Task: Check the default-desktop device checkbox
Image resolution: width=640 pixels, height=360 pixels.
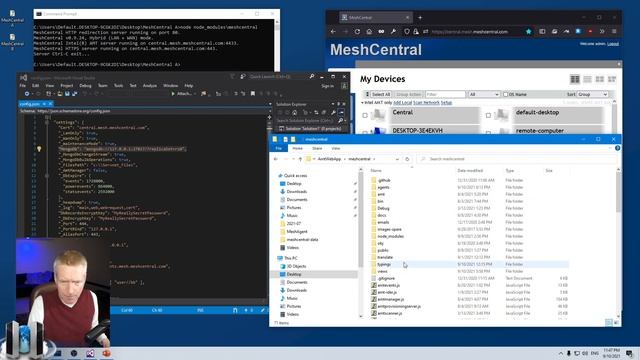Action: [x=488, y=116]
